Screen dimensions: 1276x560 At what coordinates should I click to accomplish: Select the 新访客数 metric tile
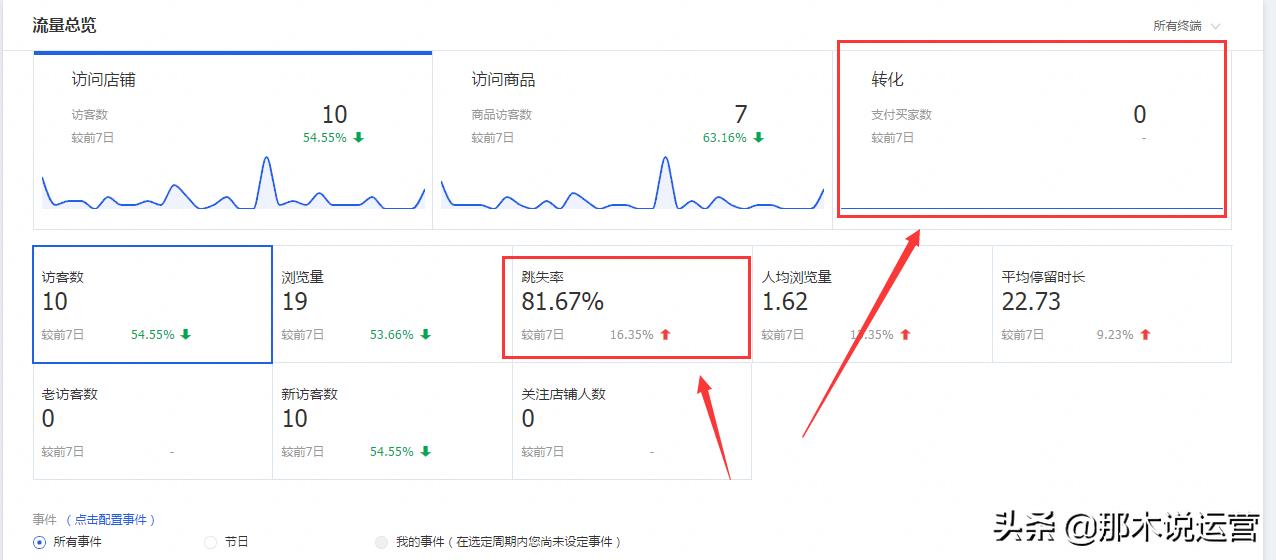[392, 421]
